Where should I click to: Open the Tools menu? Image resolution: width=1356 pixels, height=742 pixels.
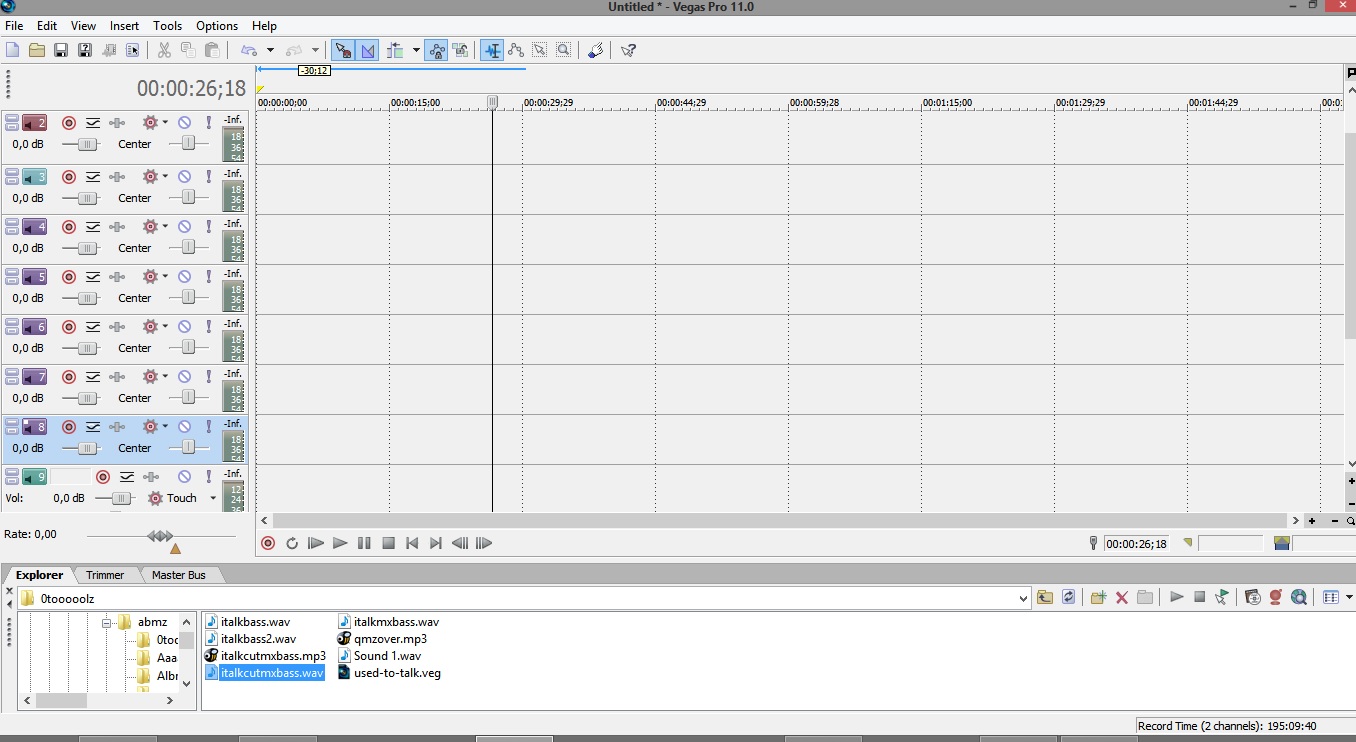coord(168,26)
